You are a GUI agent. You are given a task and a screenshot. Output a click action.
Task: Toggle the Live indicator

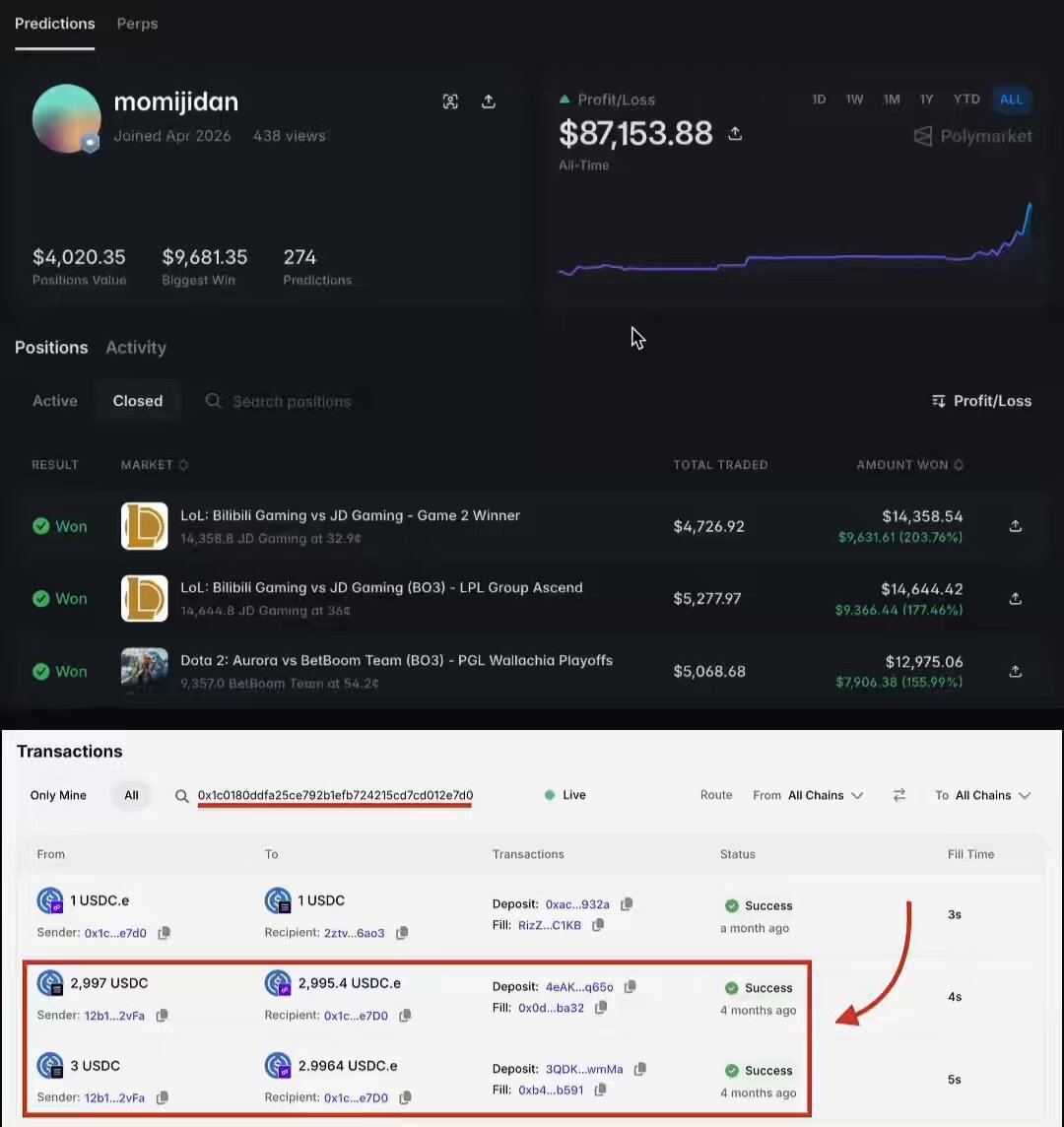click(565, 795)
